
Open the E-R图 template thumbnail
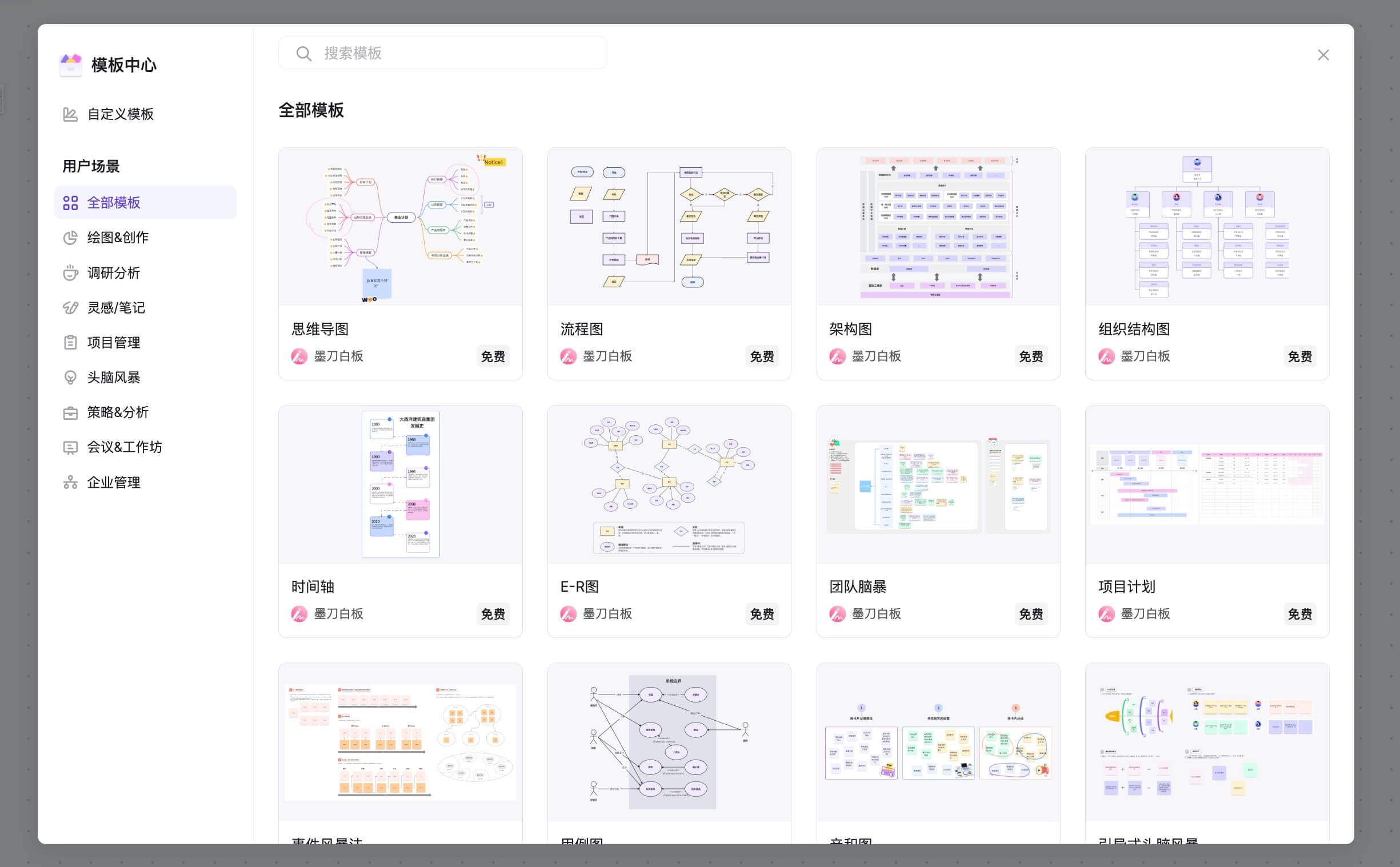tap(669, 484)
